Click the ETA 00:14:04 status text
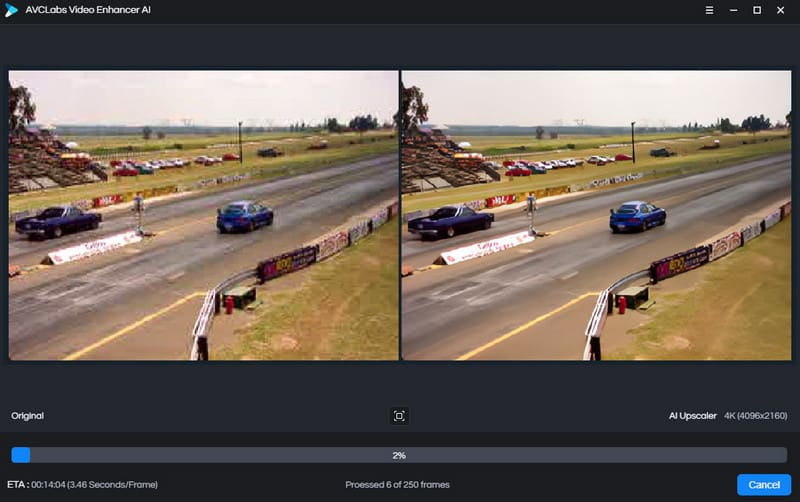 [x=82, y=485]
